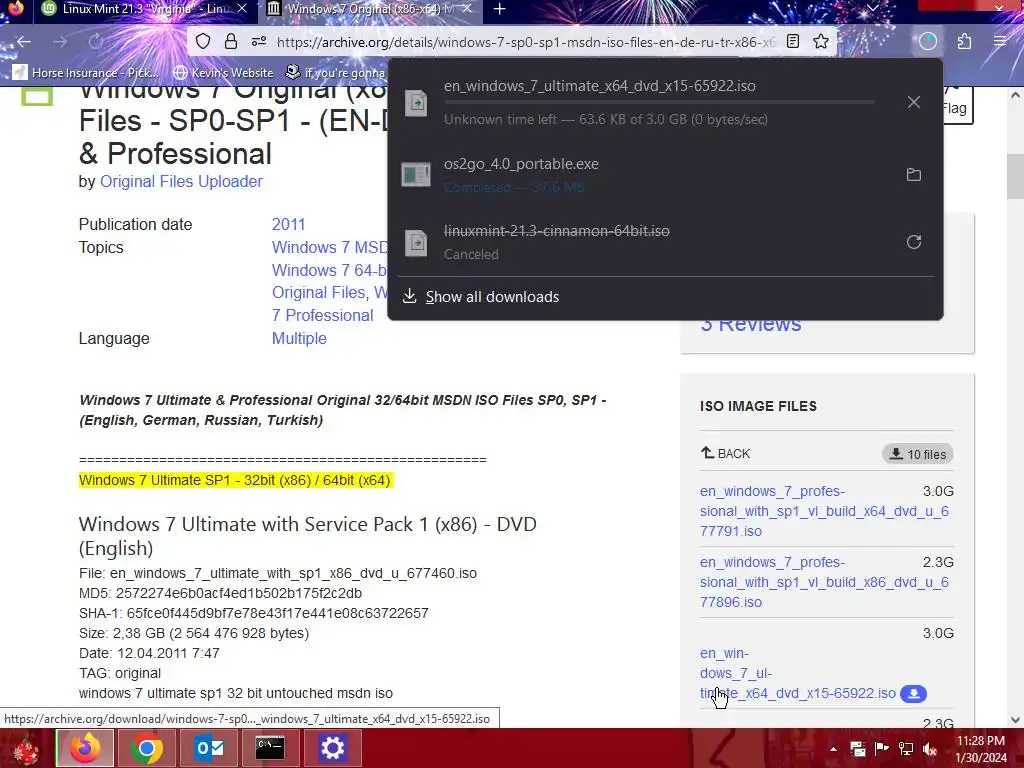Switch to the Windows 7 Original tab
Viewport: 1024px width, 768px height.
click(371, 9)
